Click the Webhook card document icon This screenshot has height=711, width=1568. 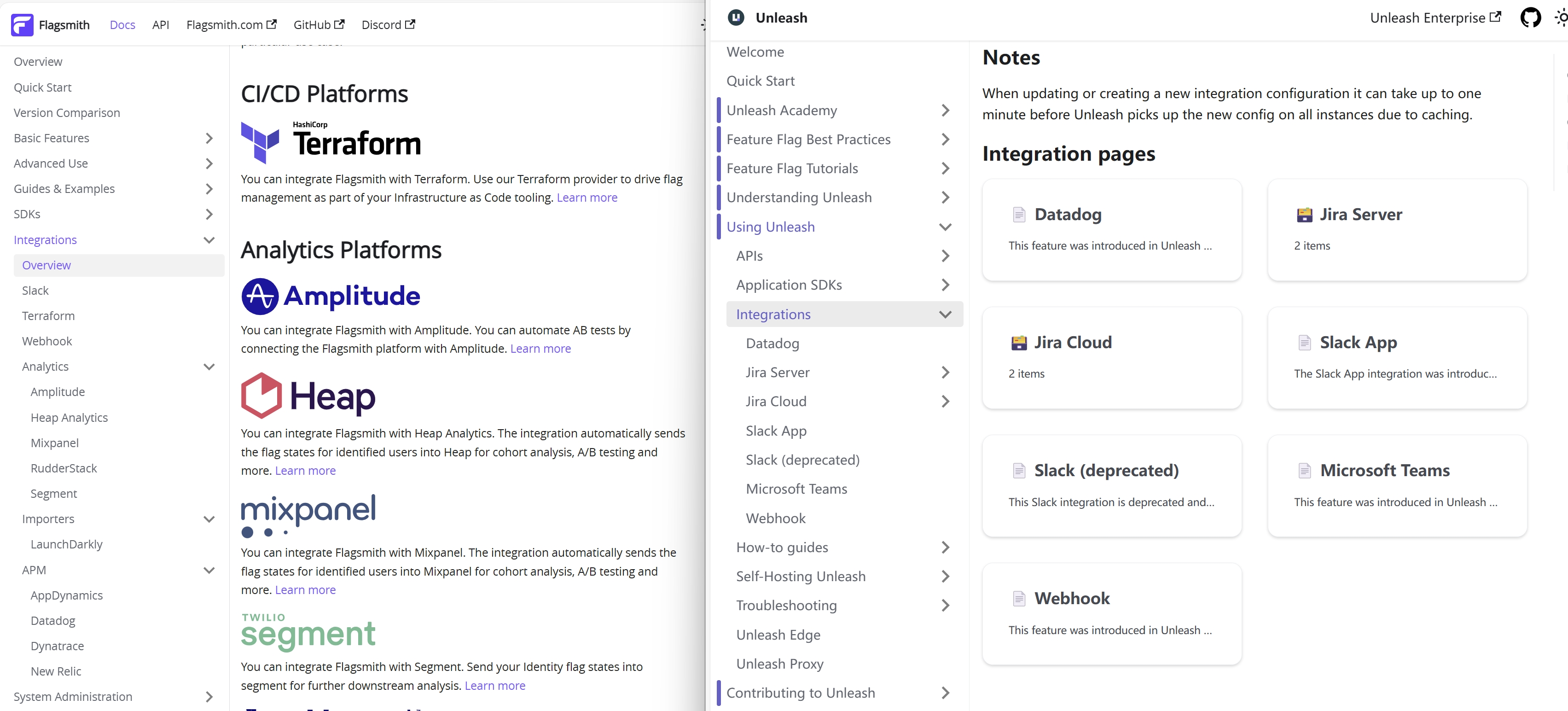[x=1019, y=598]
